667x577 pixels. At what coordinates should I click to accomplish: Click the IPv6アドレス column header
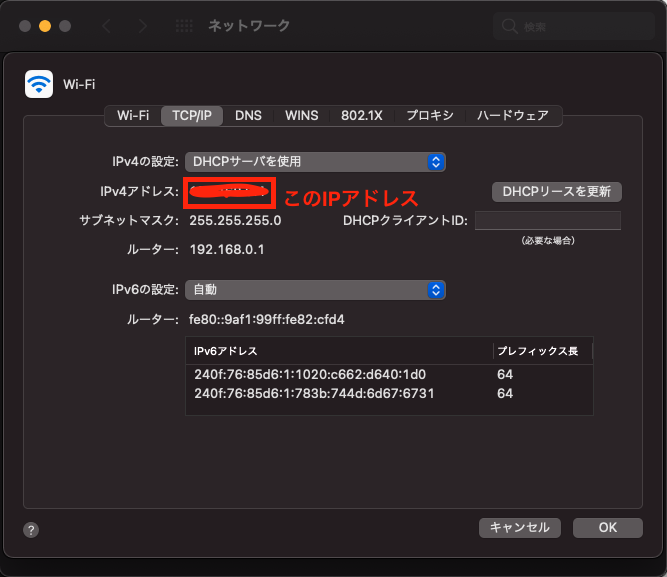(339, 351)
